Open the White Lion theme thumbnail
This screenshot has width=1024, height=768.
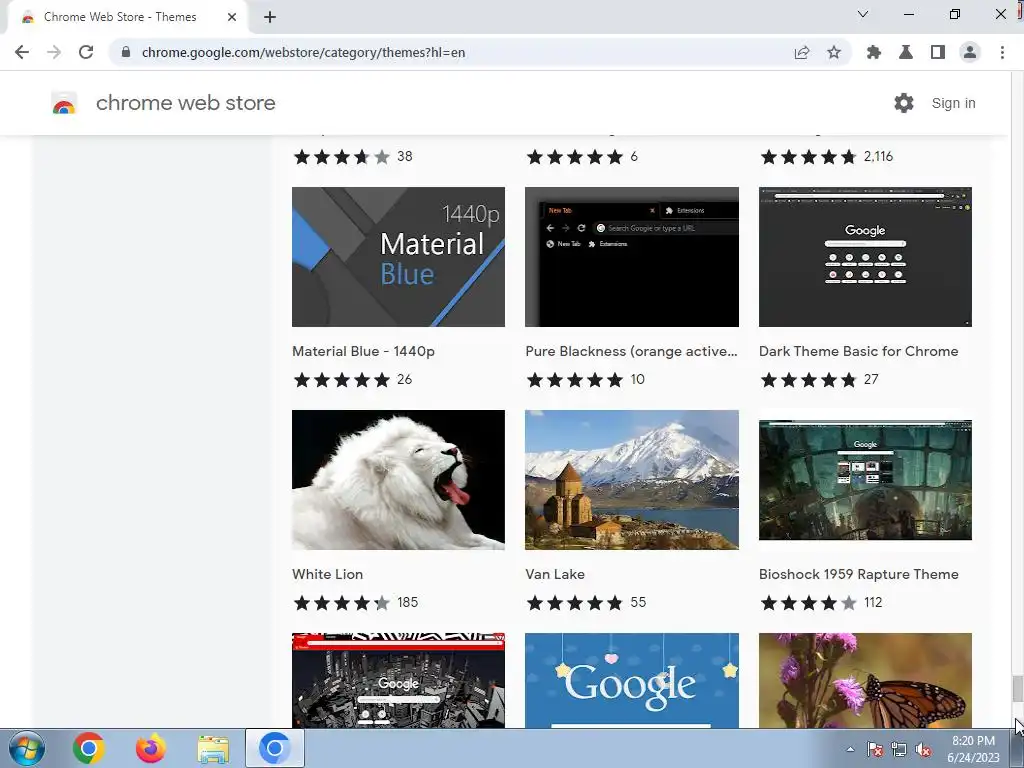398,480
